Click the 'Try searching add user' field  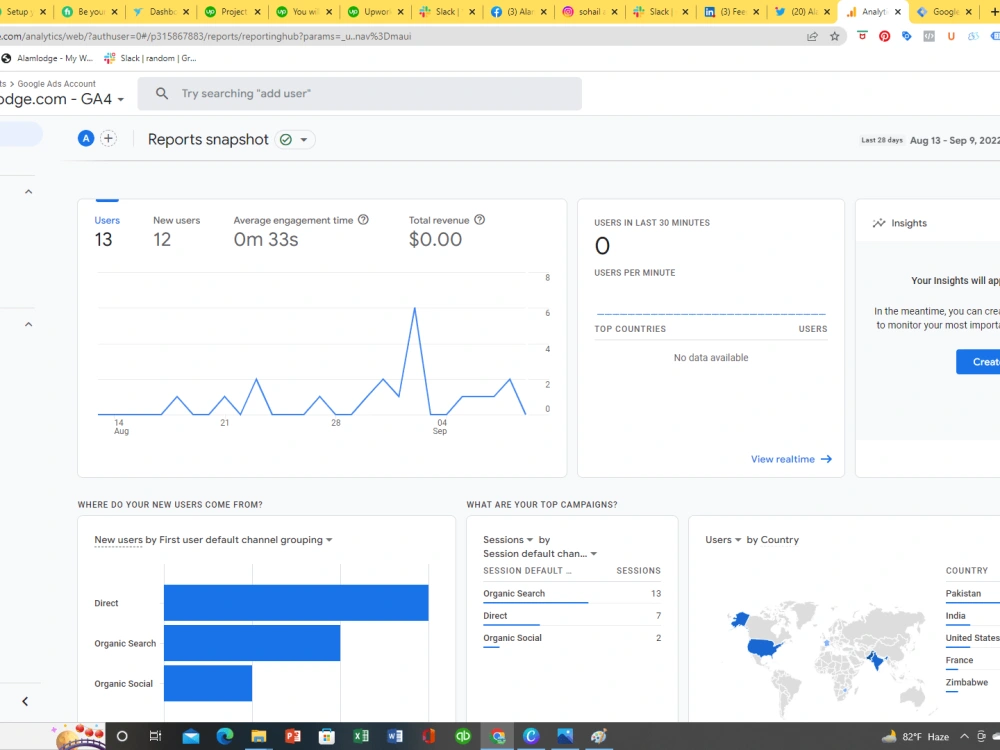click(360, 94)
